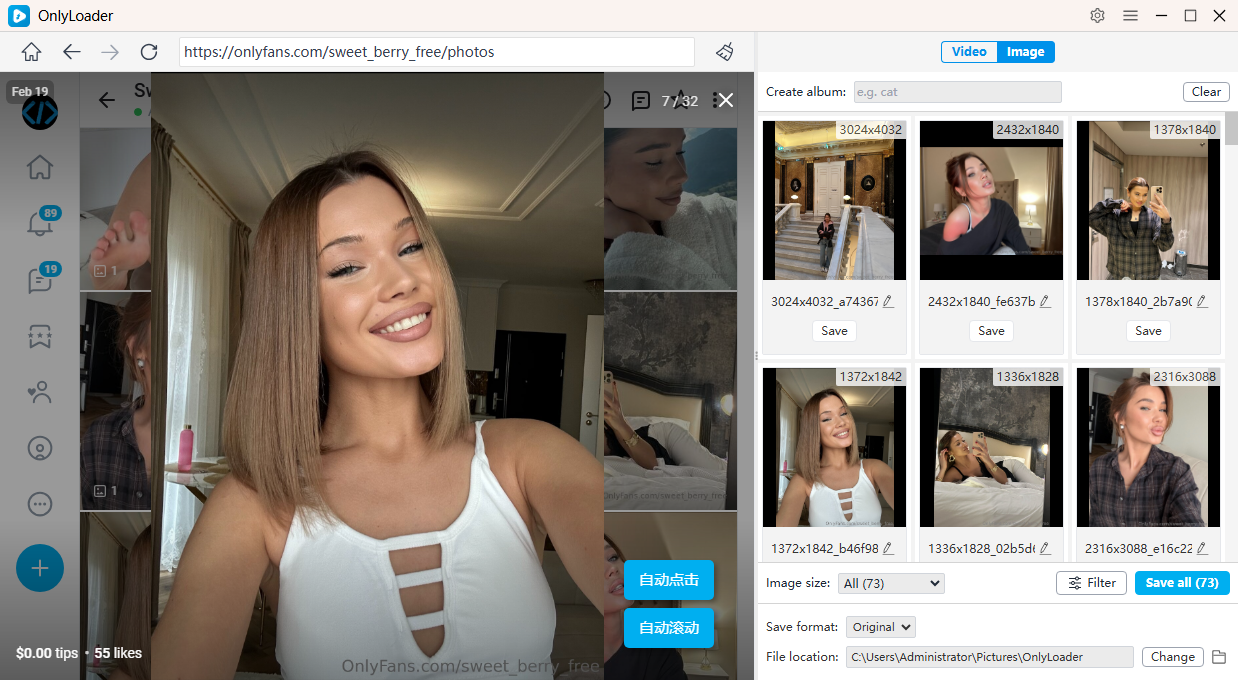Clear browser cache with broom icon
The width and height of the screenshot is (1238, 680).
tap(726, 52)
